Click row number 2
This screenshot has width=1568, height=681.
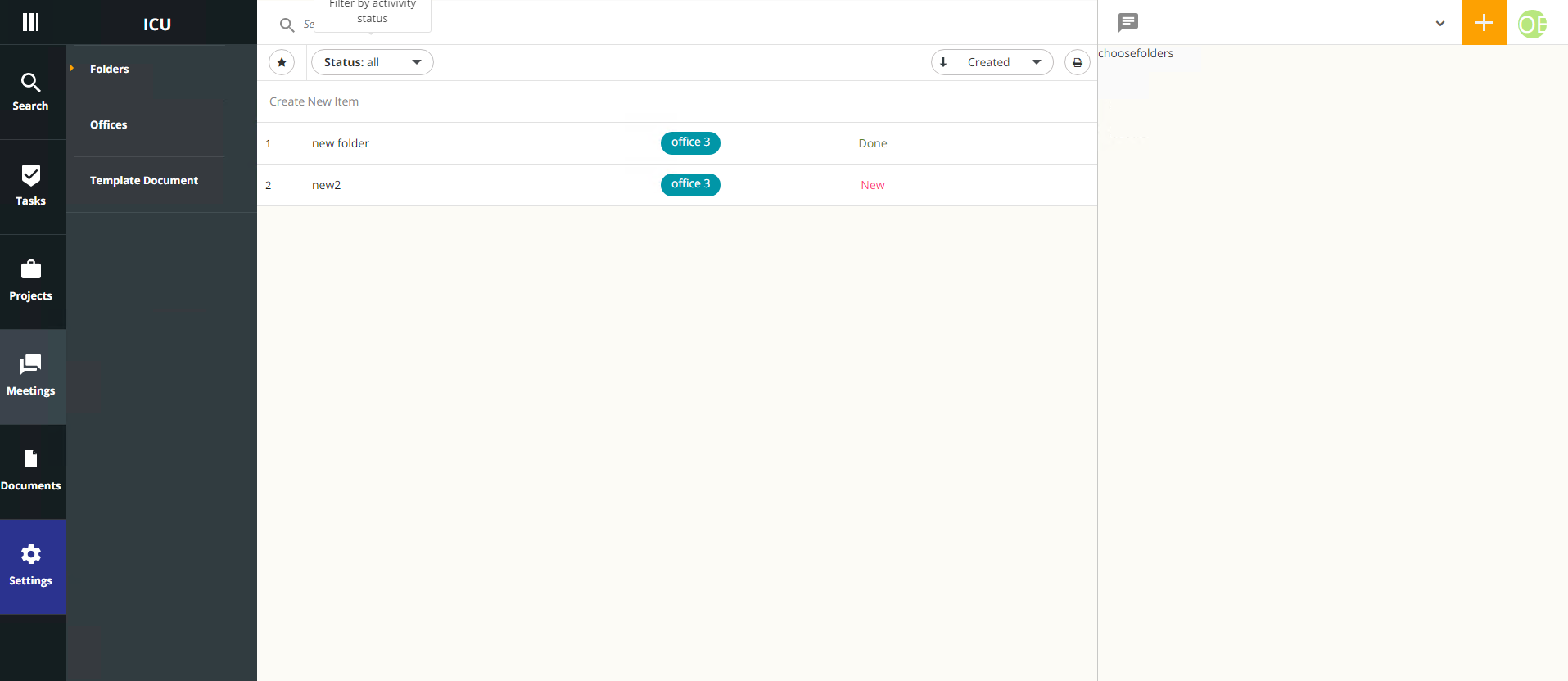point(268,185)
